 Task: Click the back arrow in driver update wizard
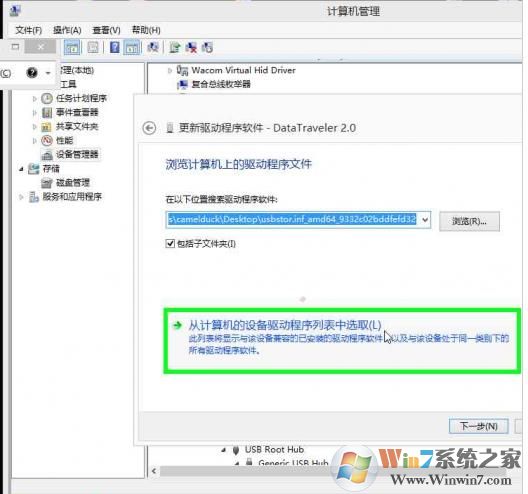pyautogui.click(x=149, y=128)
